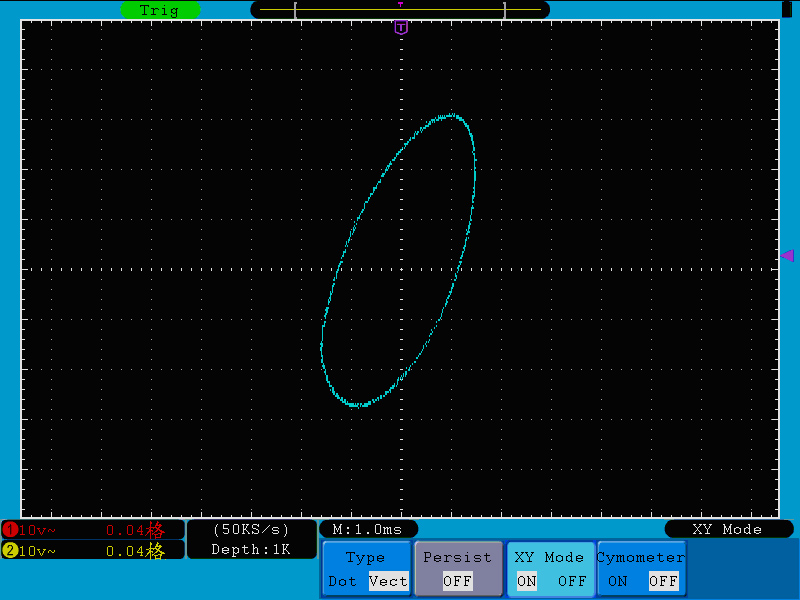Click the channel 2 10v~ scale readout
The height and width of the screenshot is (600, 800).
pyautogui.click(x=37, y=551)
